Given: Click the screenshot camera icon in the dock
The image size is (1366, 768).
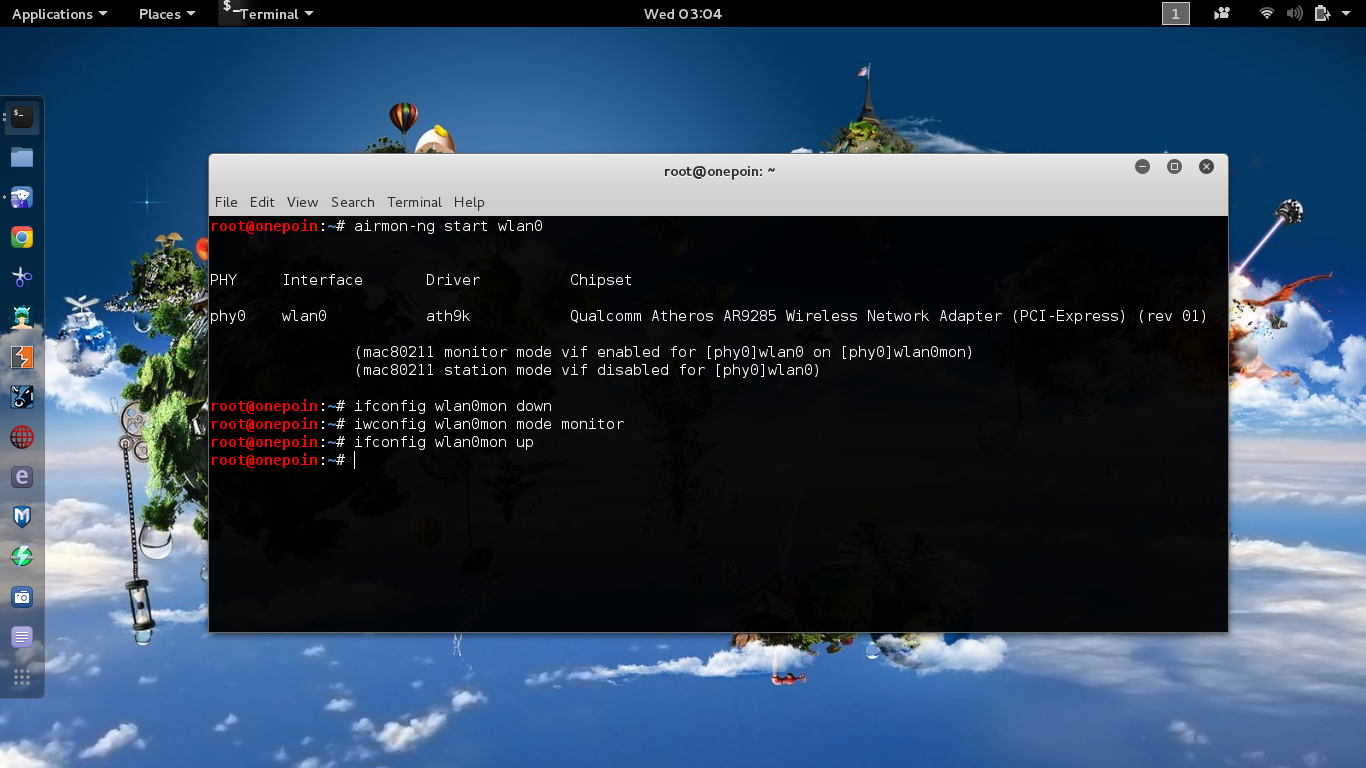Looking at the screenshot, I should (21, 597).
